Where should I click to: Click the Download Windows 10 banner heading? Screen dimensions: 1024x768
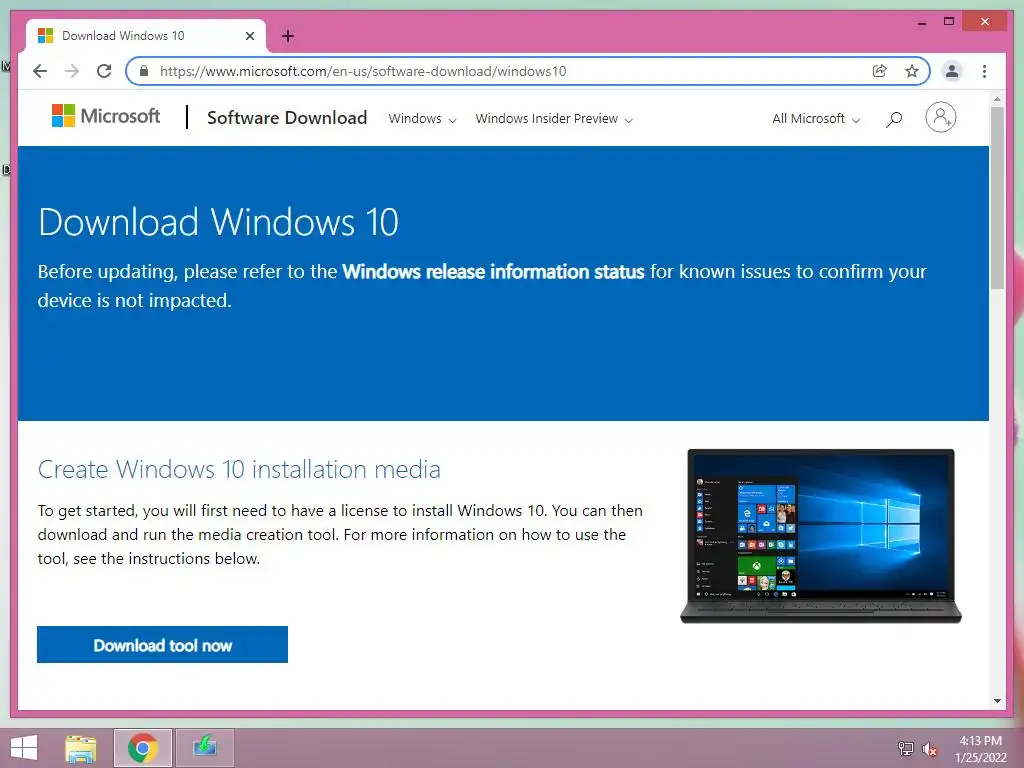218,222
